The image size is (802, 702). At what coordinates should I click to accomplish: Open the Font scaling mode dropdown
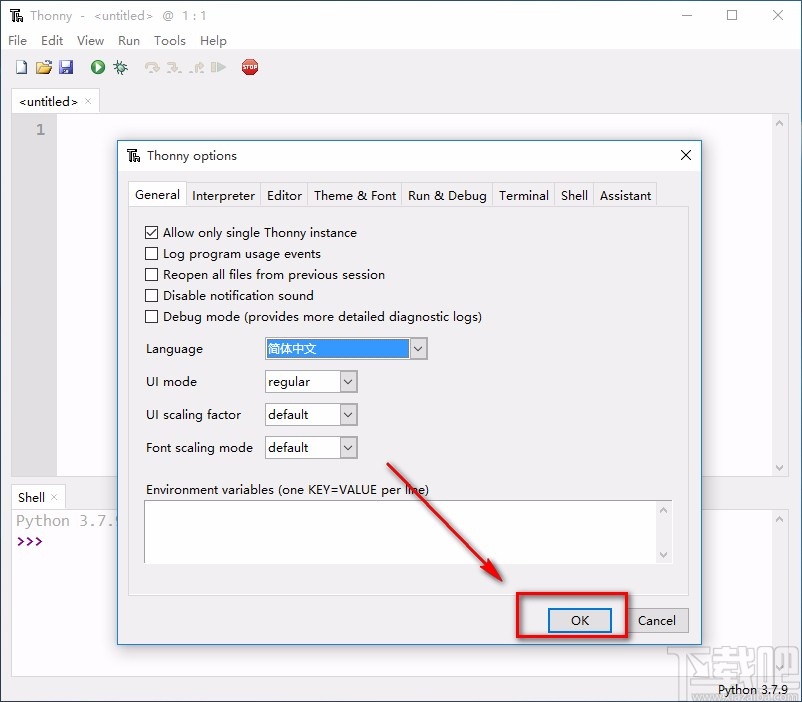click(348, 448)
